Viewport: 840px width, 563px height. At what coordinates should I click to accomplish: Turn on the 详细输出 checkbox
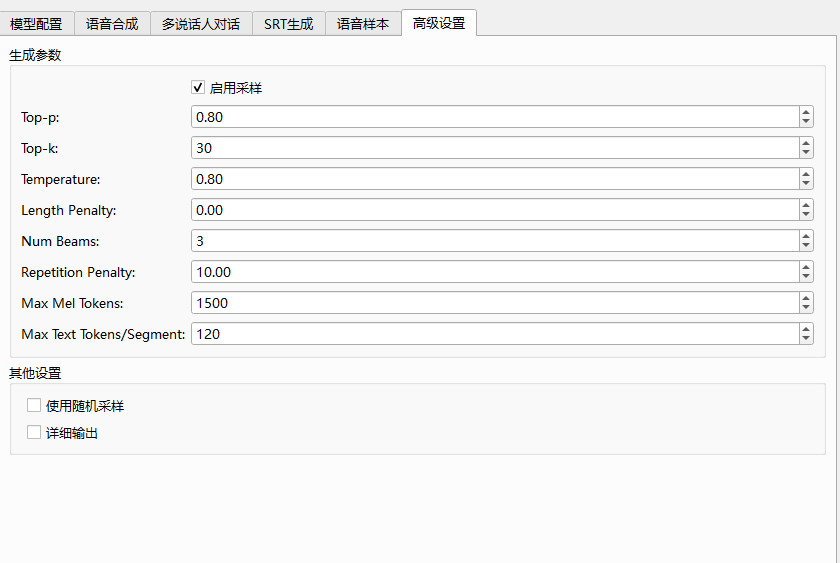[x=34, y=433]
